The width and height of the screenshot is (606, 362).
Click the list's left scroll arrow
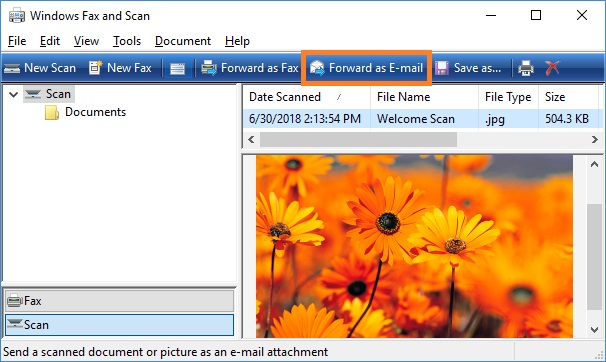251,139
